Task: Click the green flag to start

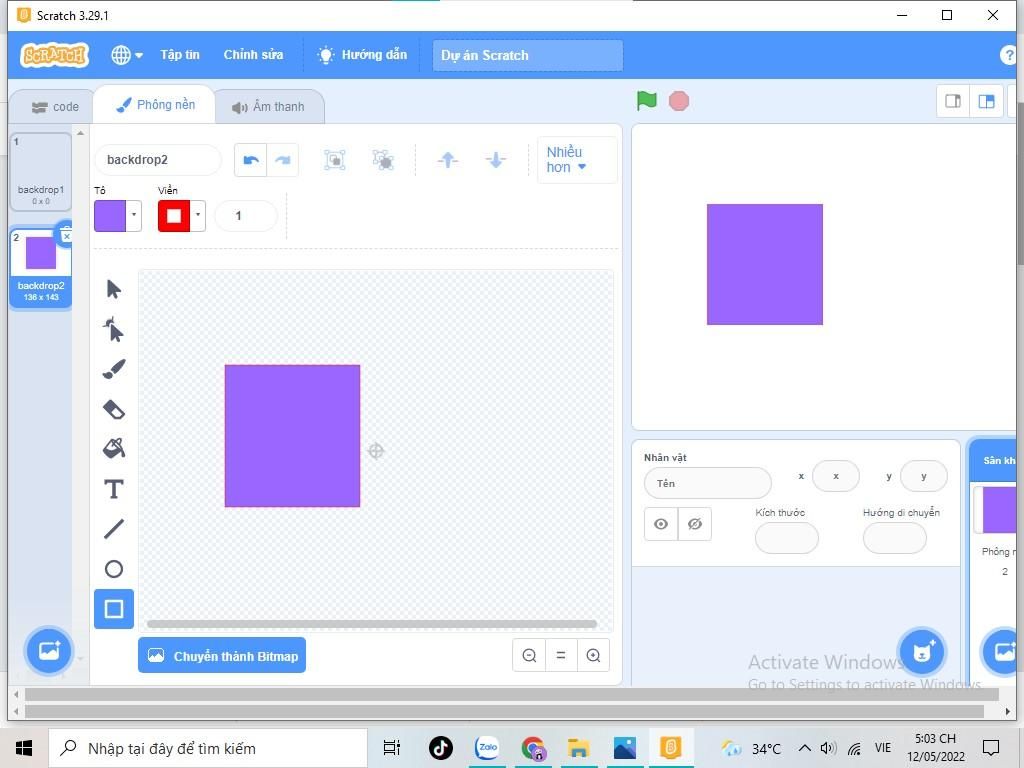Action: tap(647, 101)
